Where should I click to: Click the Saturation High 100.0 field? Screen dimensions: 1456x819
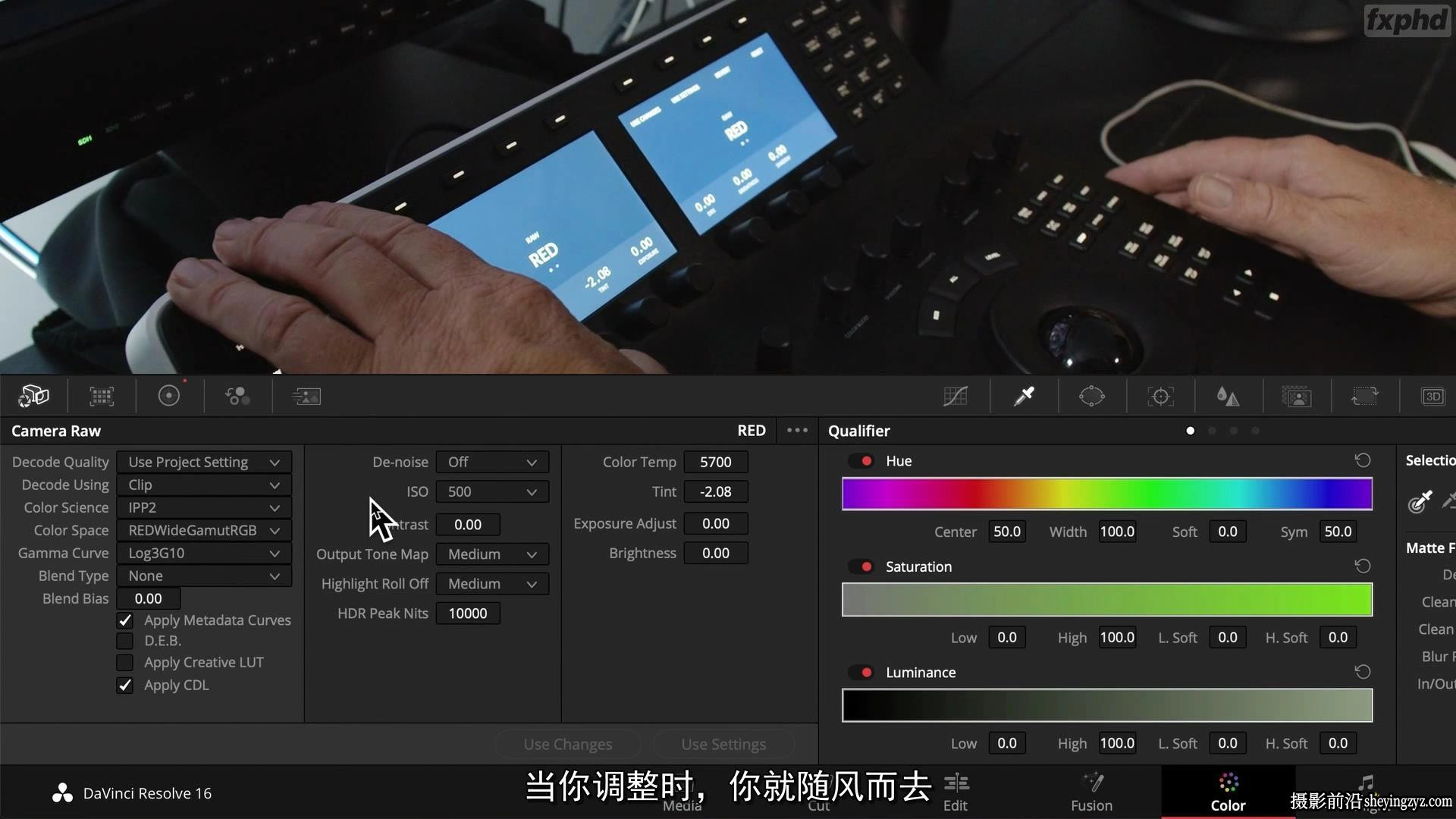click(1117, 637)
